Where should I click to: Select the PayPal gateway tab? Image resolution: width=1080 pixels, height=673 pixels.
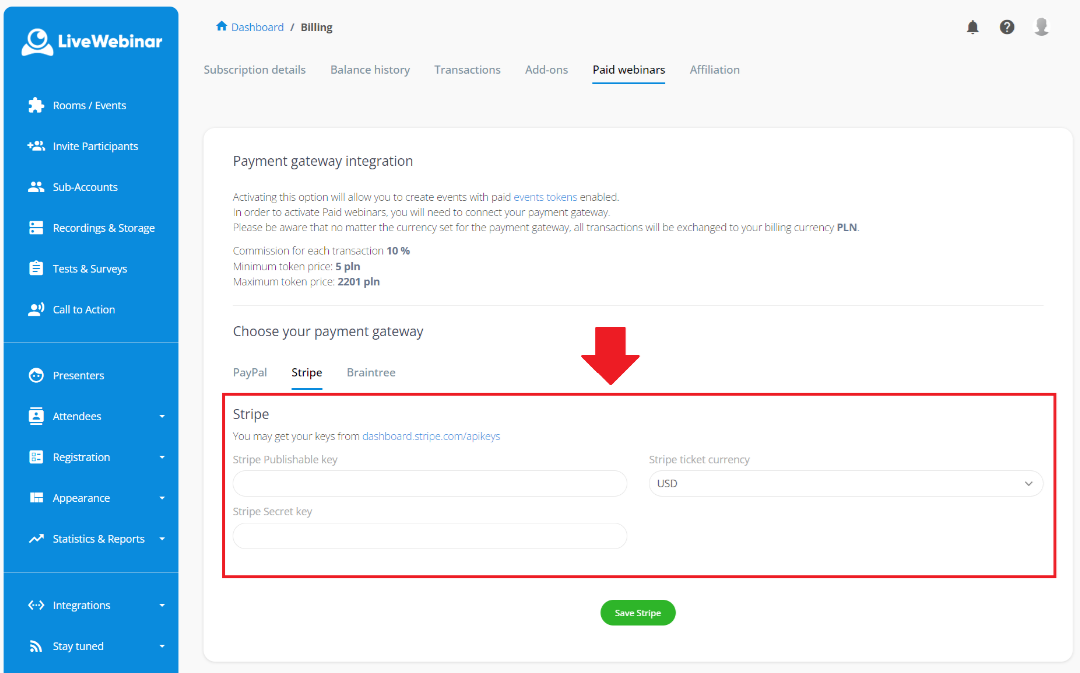tap(250, 372)
